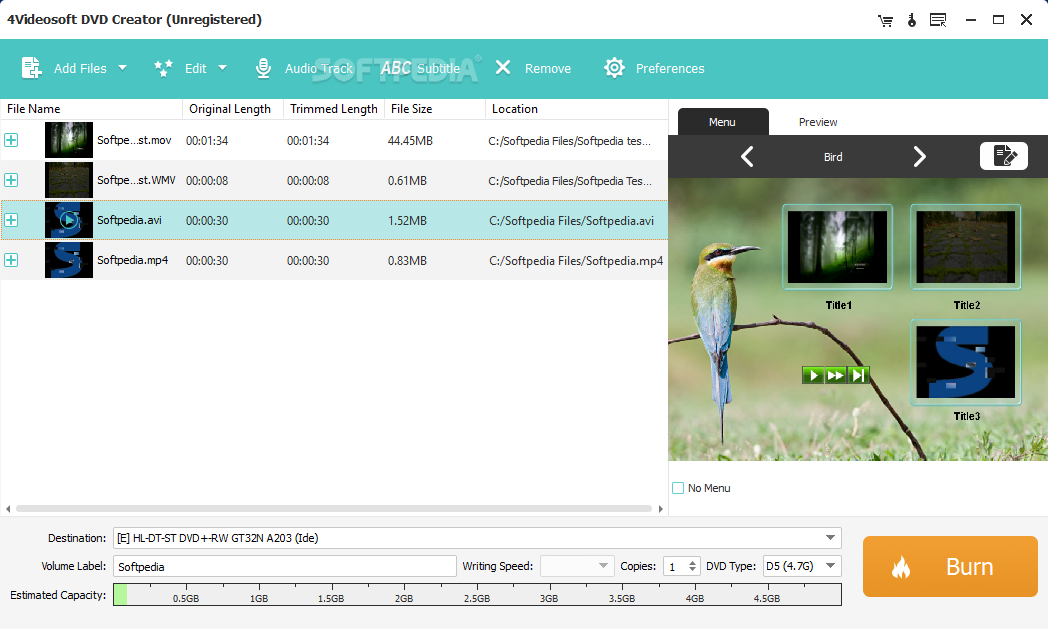Open the Preferences label in the toolbar
Viewport: 1048px width, 629px height.
670,68
